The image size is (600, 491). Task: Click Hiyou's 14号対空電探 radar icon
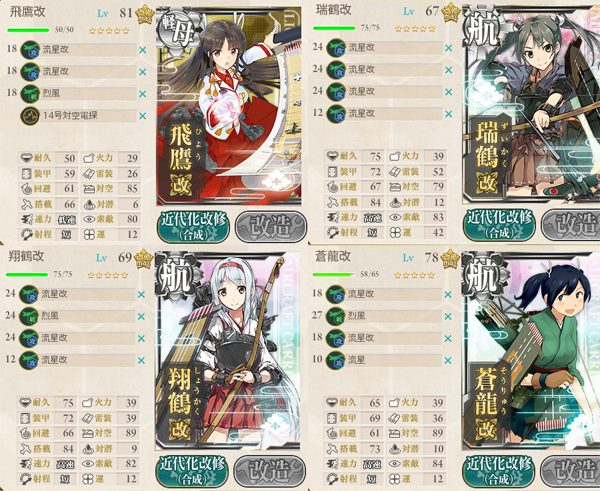(30, 116)
